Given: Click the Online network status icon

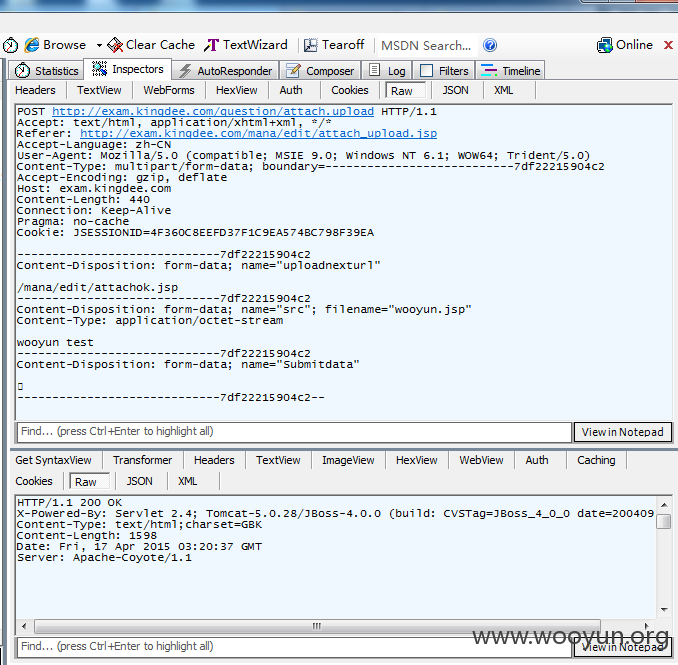Looking at the screenshot, I should pyautogui.click(x=604, y=45).
